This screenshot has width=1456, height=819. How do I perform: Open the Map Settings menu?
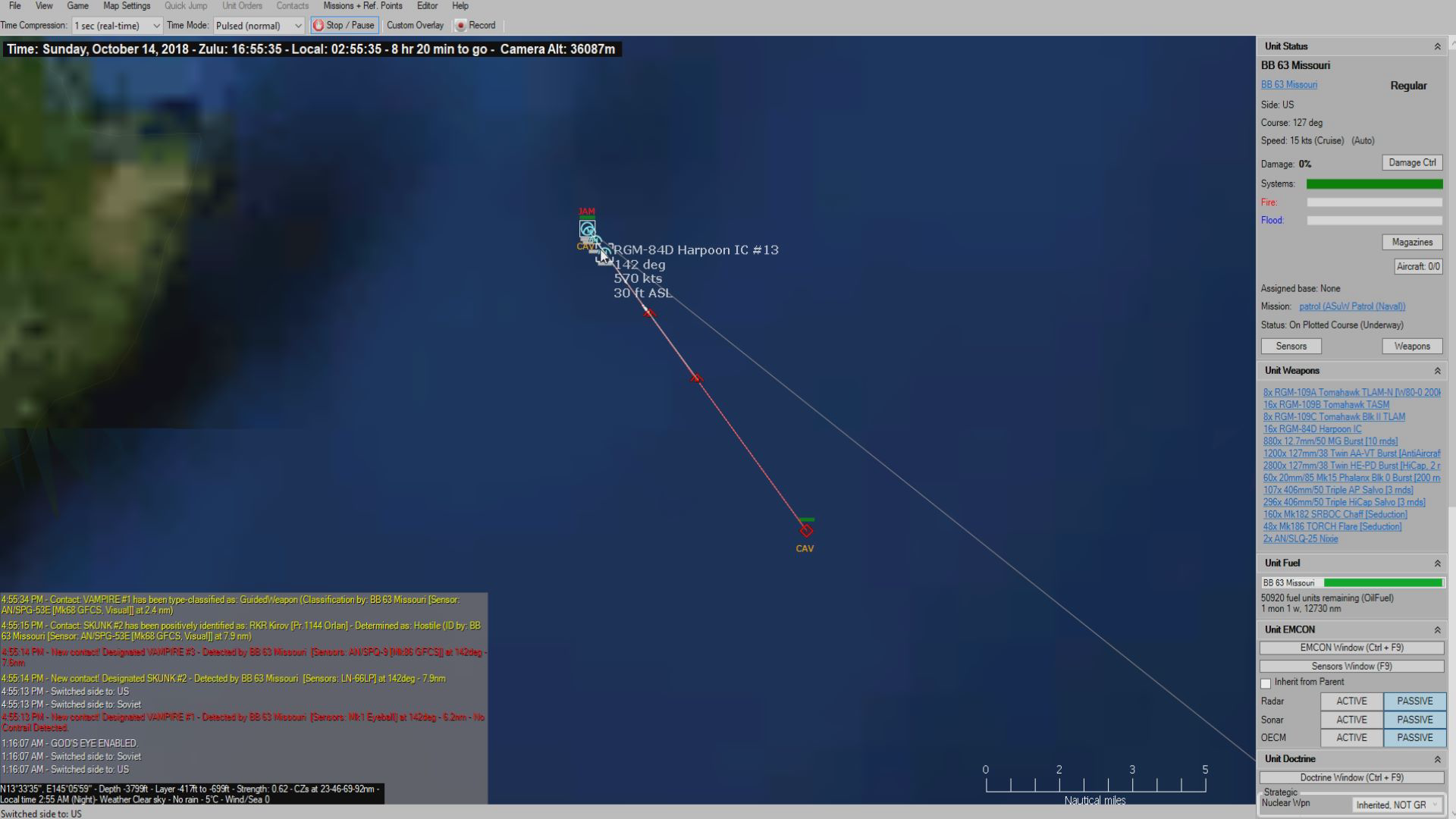click(127, 6)
